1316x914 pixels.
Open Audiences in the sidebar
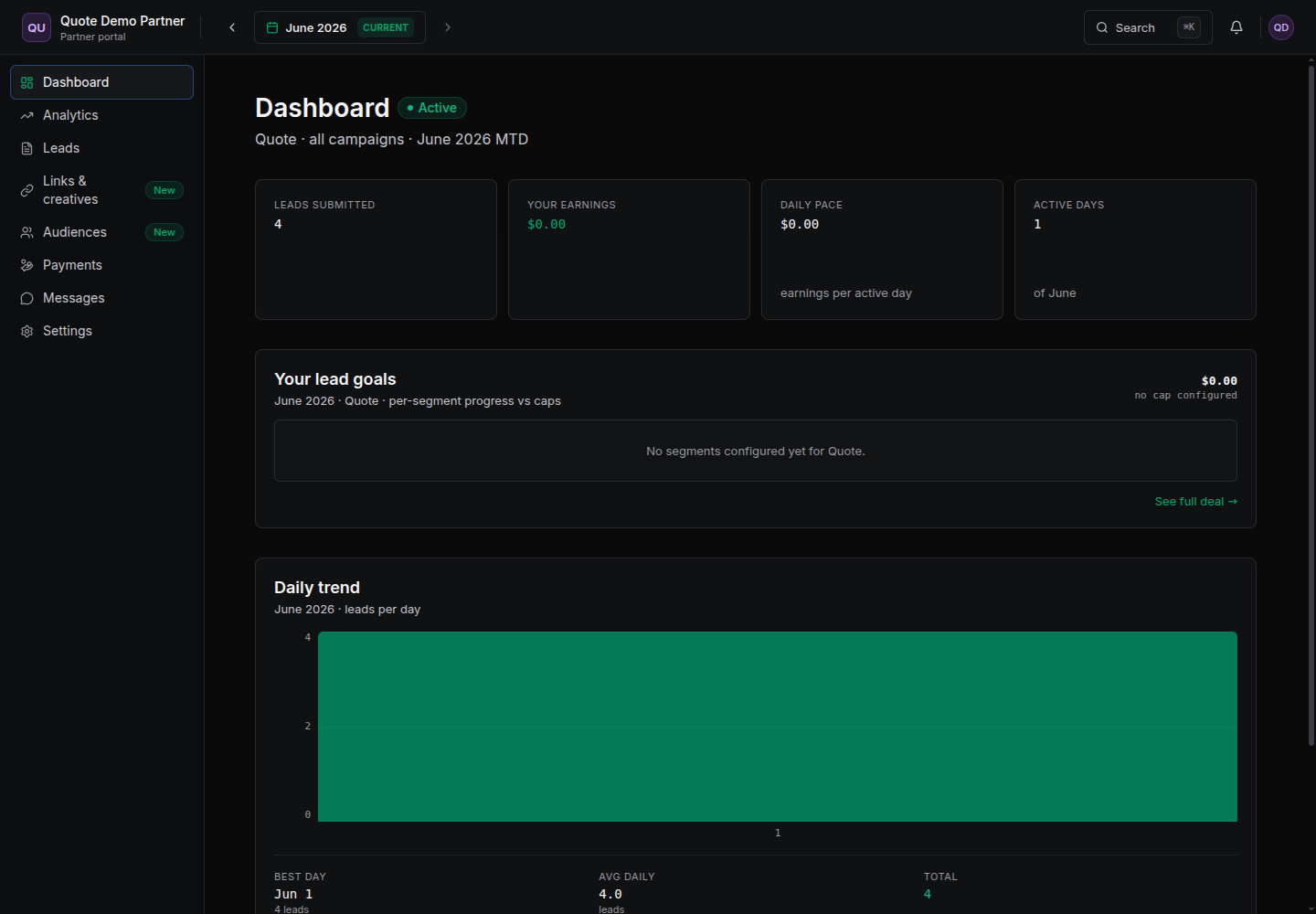101,232
